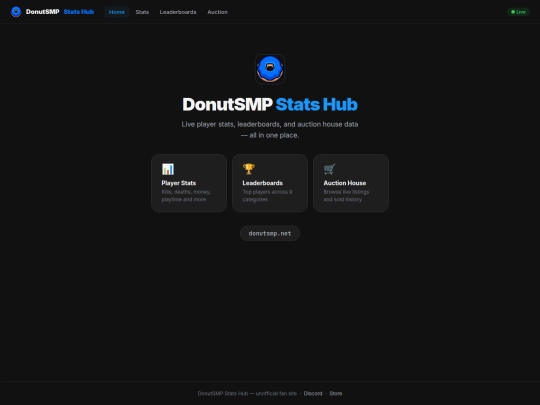540x405 pixels.
Task: Click the donutsmp.net address pill
Action: 270,233
